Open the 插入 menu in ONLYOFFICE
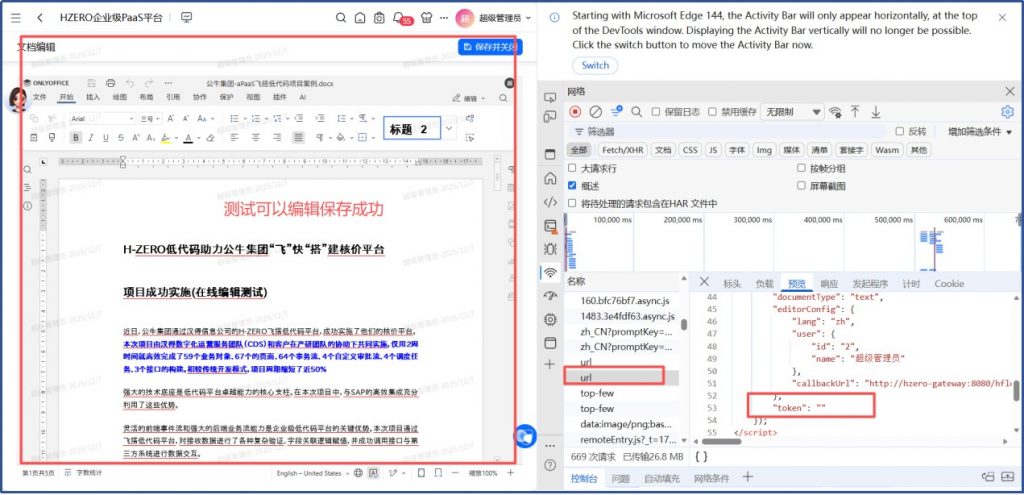The height and width of the screenshot is (495, 1024). pyautogui.click(x=93, y=97)
